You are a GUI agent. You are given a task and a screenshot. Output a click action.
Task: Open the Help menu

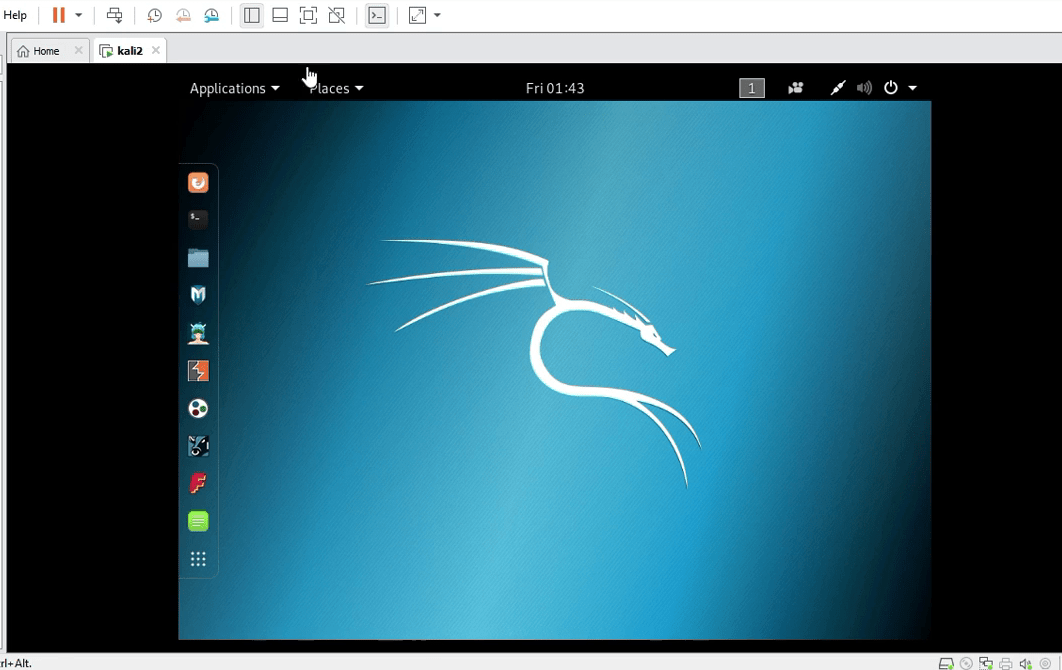point(15,15)
